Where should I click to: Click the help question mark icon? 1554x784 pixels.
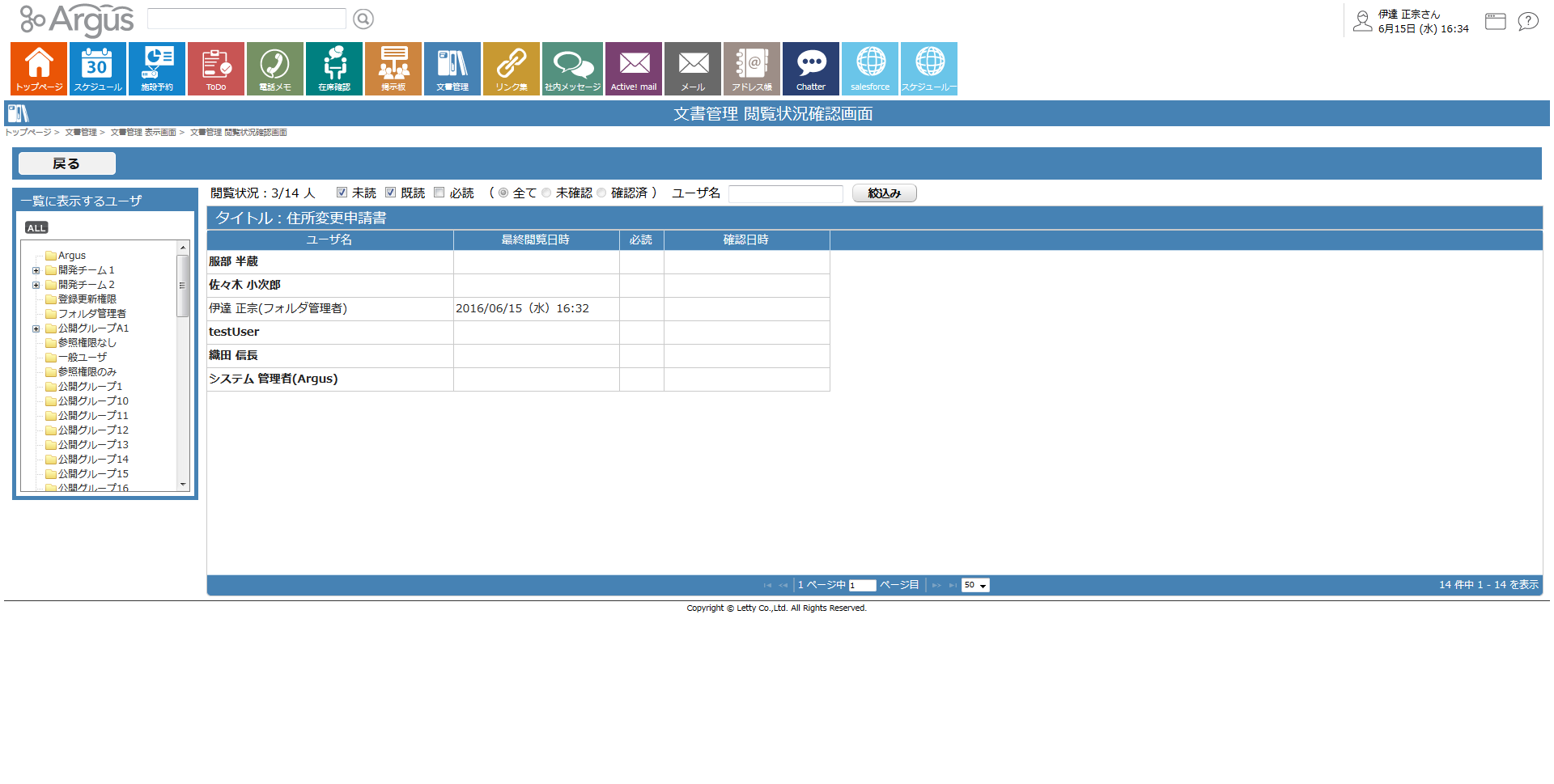pyautogui.click(x=1528, y=21)
